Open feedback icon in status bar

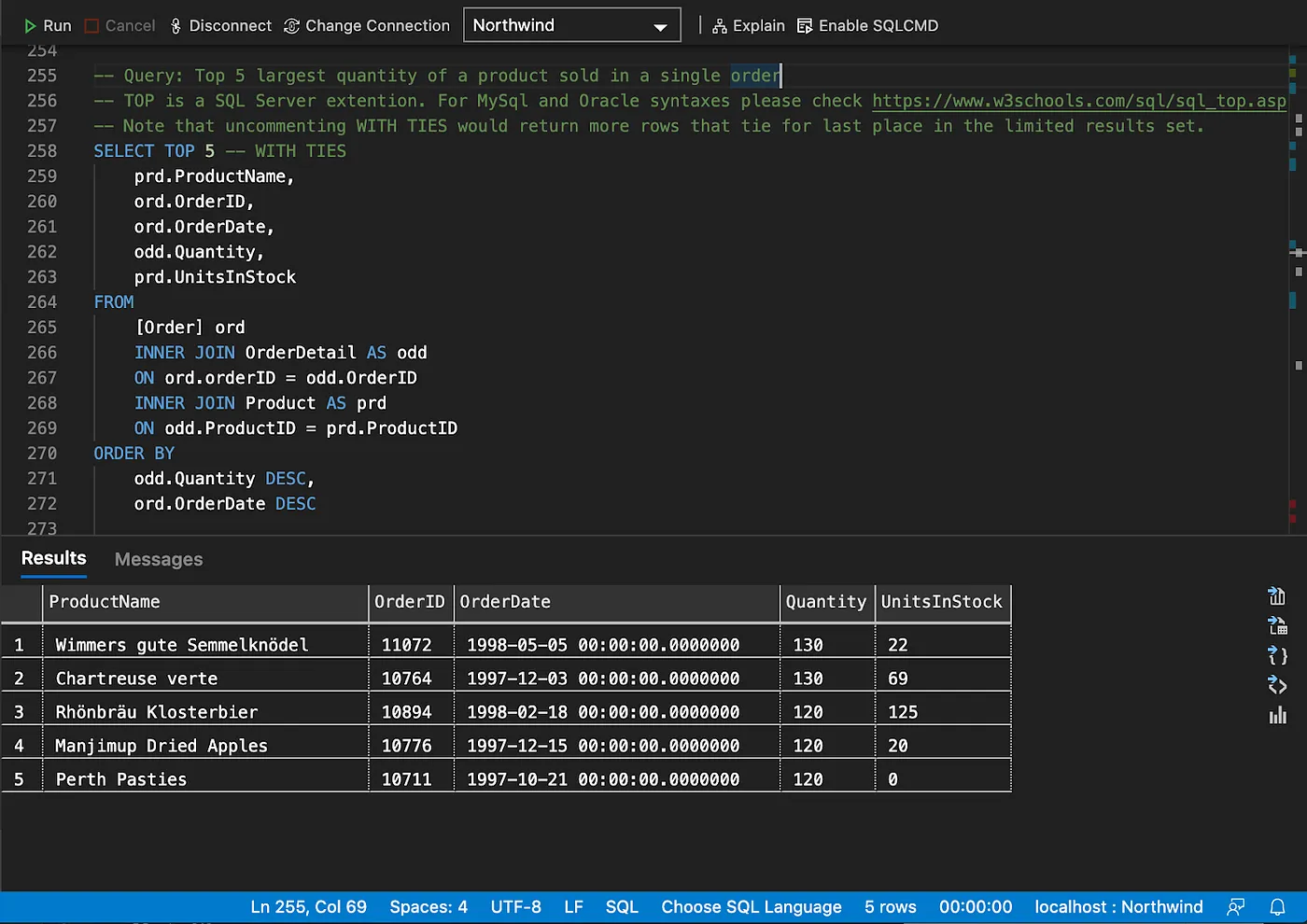point(1236,907)
